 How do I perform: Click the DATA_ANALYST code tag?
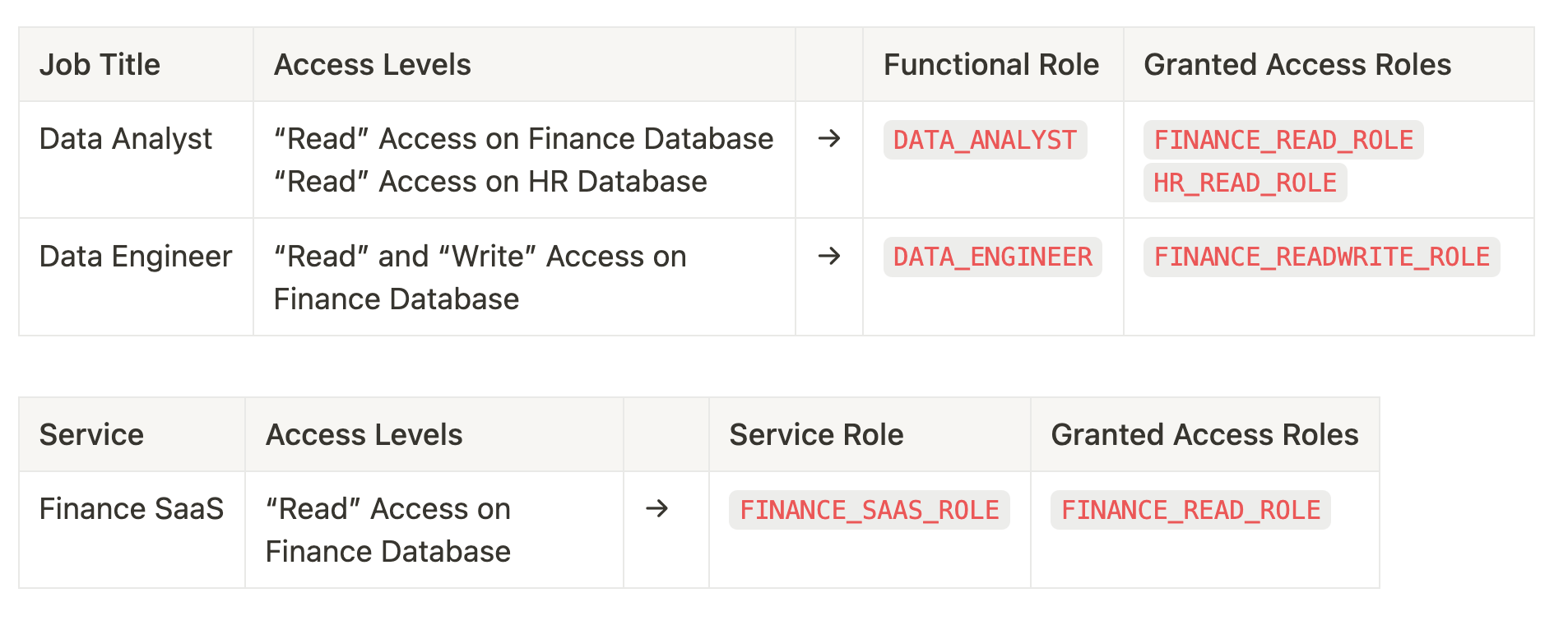(985, 140)
